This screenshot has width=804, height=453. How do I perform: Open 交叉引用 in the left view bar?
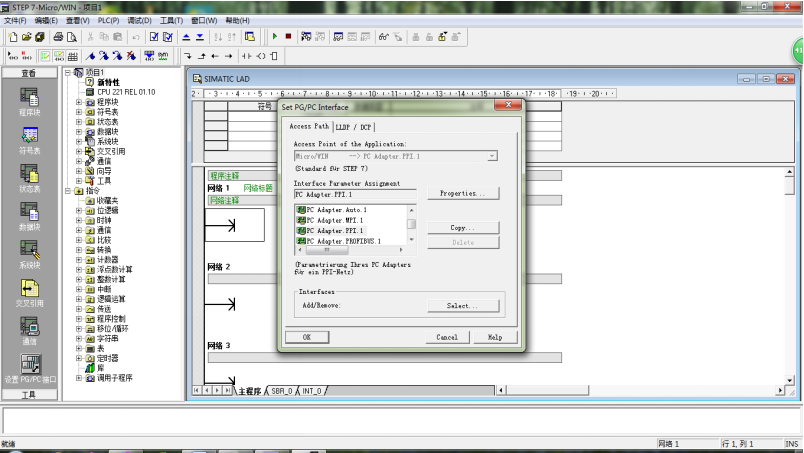29,292
